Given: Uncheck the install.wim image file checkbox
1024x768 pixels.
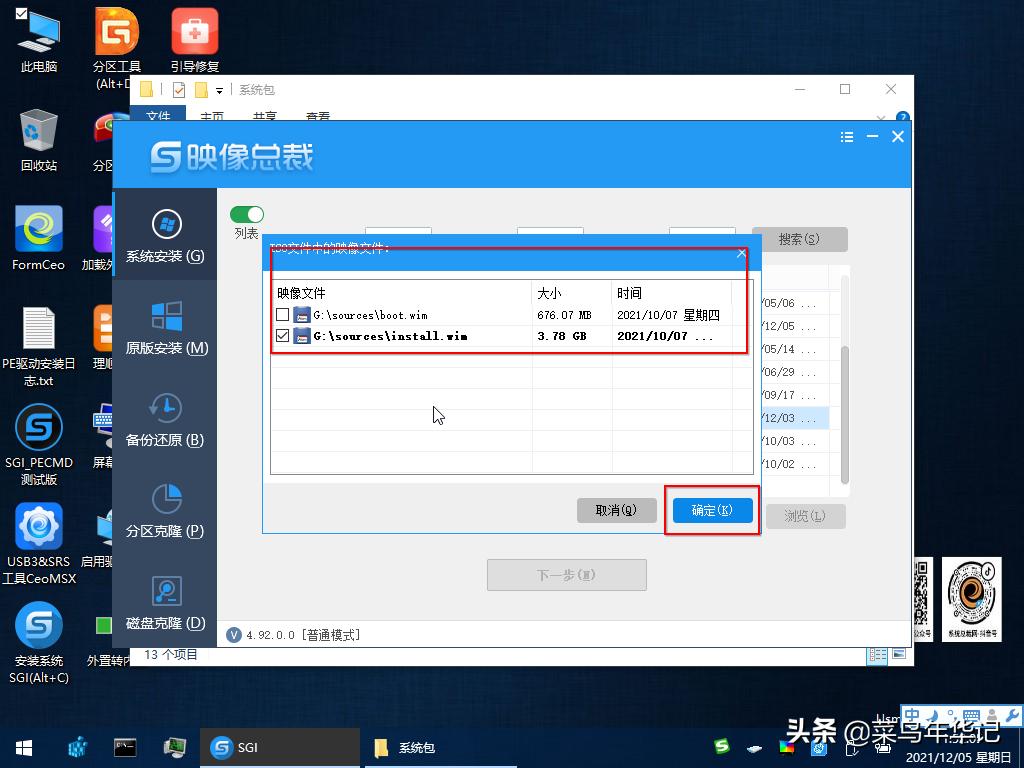Looking at the screenshot, I should [284, 336].
